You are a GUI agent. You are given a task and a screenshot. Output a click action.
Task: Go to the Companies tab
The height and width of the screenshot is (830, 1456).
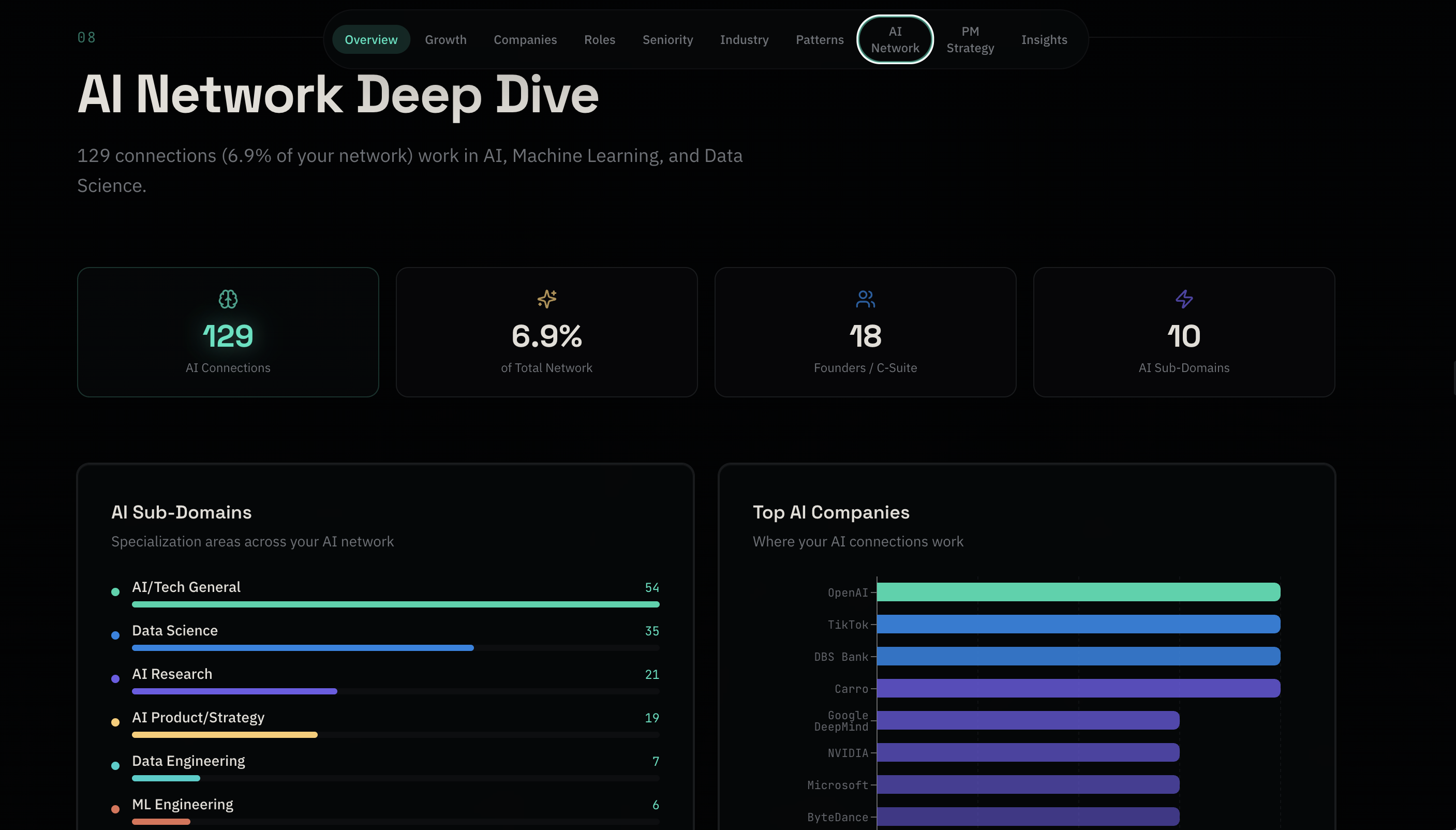click(525, 39)
